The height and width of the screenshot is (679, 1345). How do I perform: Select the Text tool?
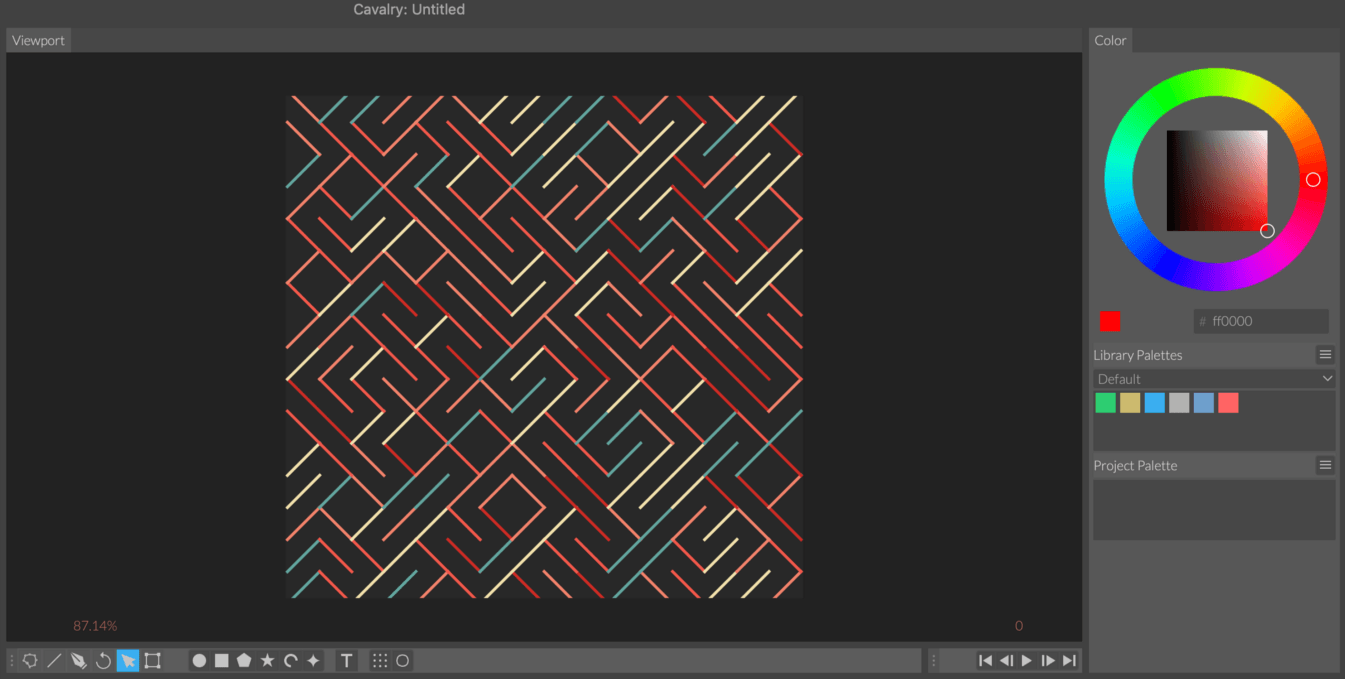pos(346,660)
